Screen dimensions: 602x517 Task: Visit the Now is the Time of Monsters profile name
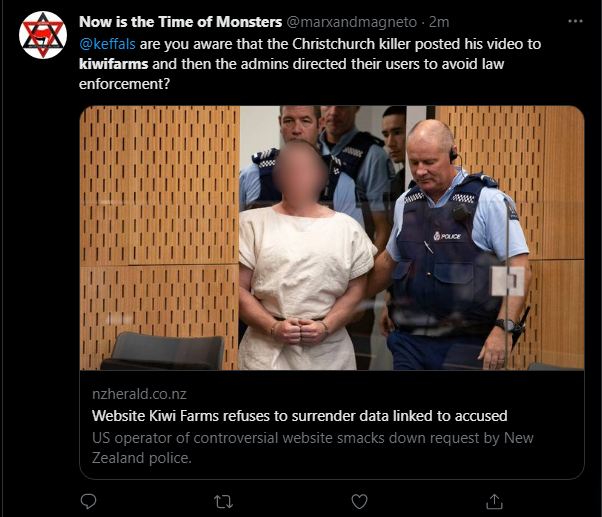coord(180,22)
